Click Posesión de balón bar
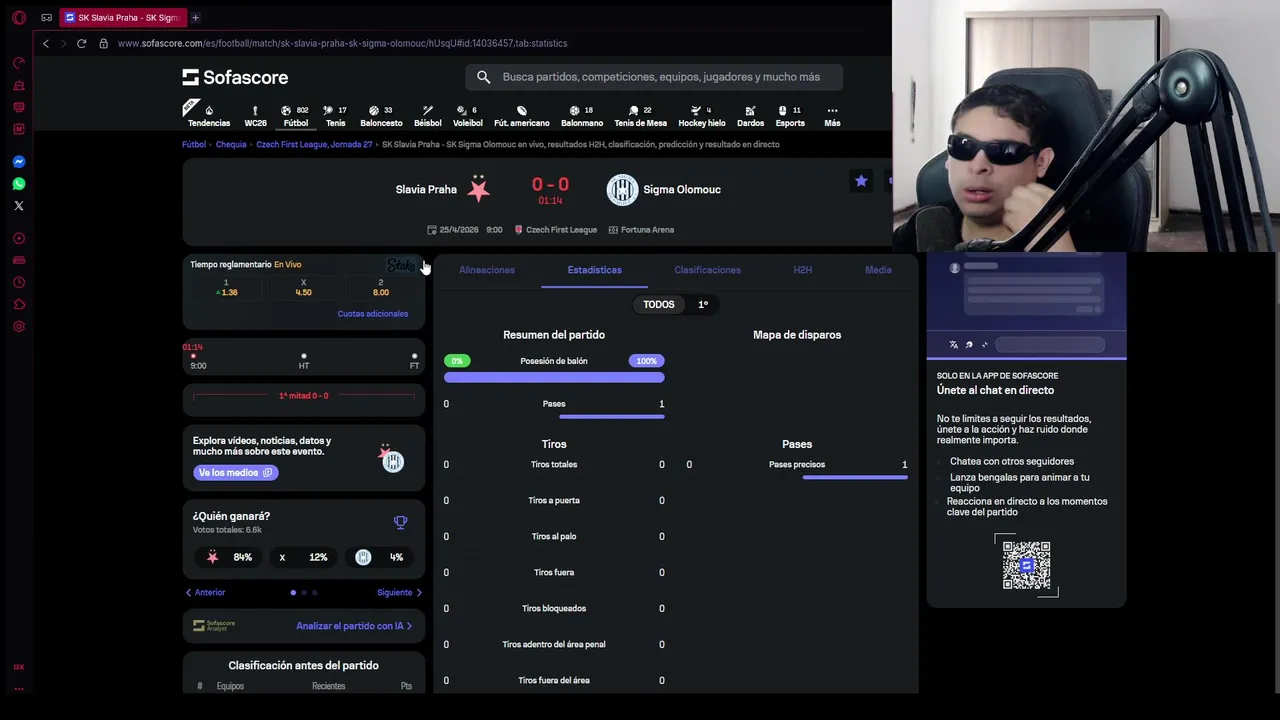The height and width of the screenshot is (720, 1280). click(x=554, y=378)
